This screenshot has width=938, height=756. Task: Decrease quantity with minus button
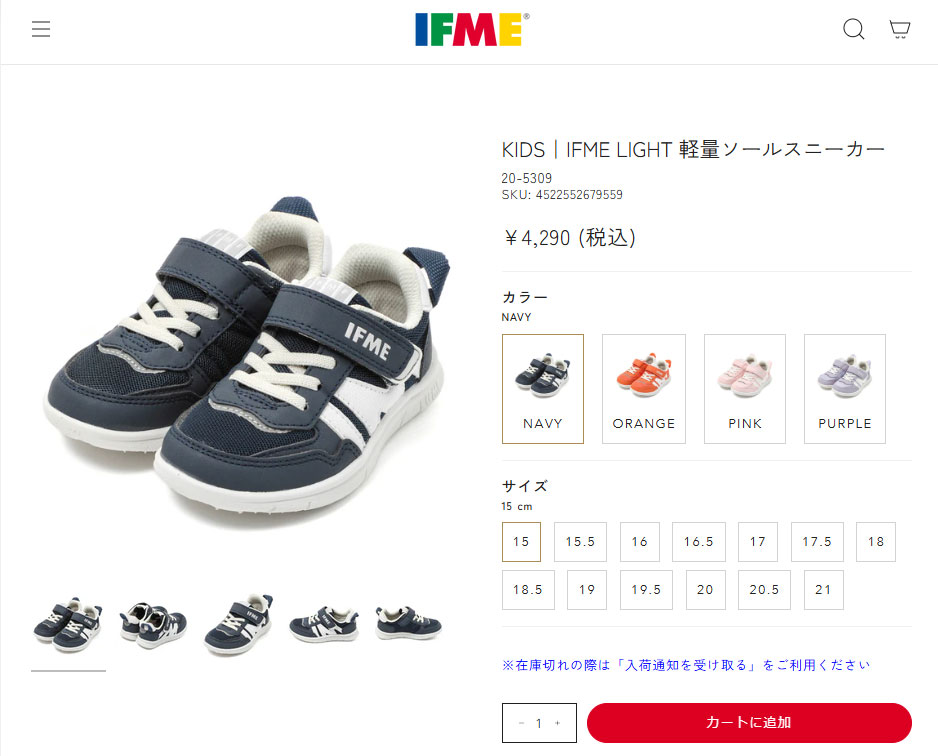[522, 723]
